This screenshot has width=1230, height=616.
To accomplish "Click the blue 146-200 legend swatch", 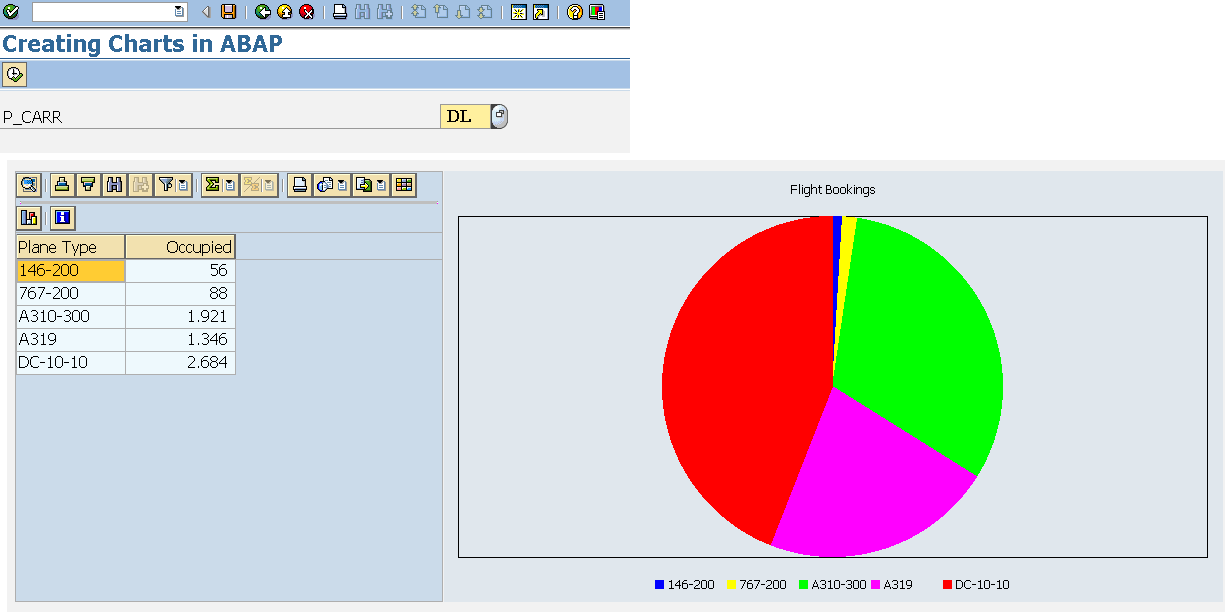I will pyautogui.click(x=659, y=585).
